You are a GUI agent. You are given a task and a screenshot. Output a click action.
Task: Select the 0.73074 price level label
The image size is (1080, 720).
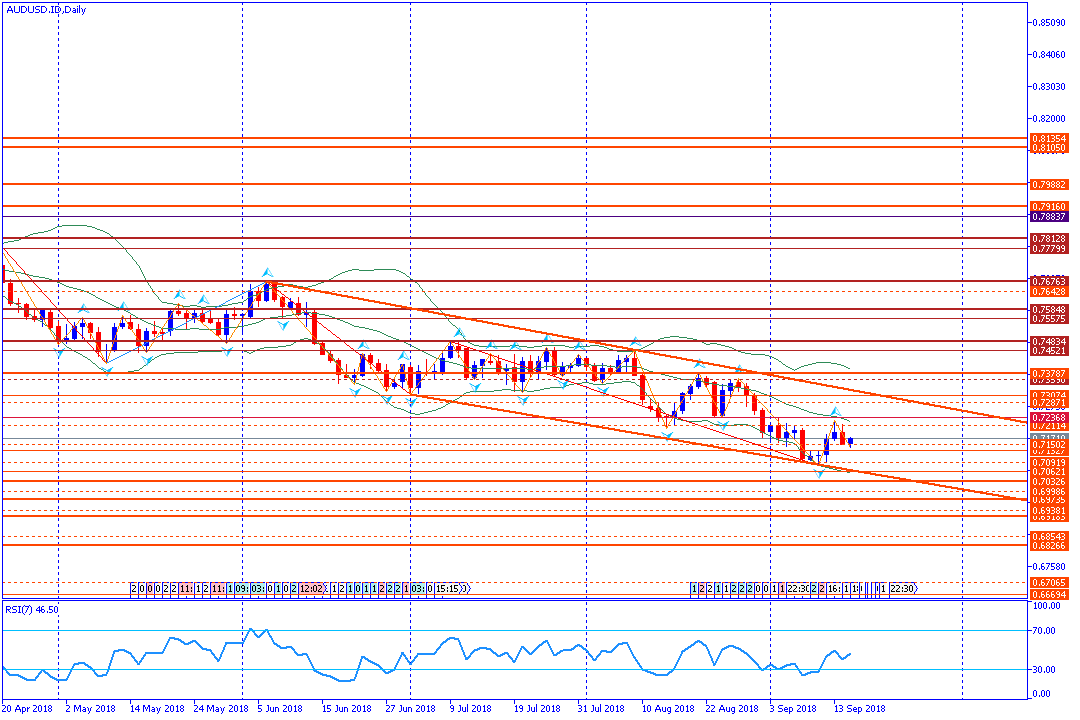click(1048, 395)
